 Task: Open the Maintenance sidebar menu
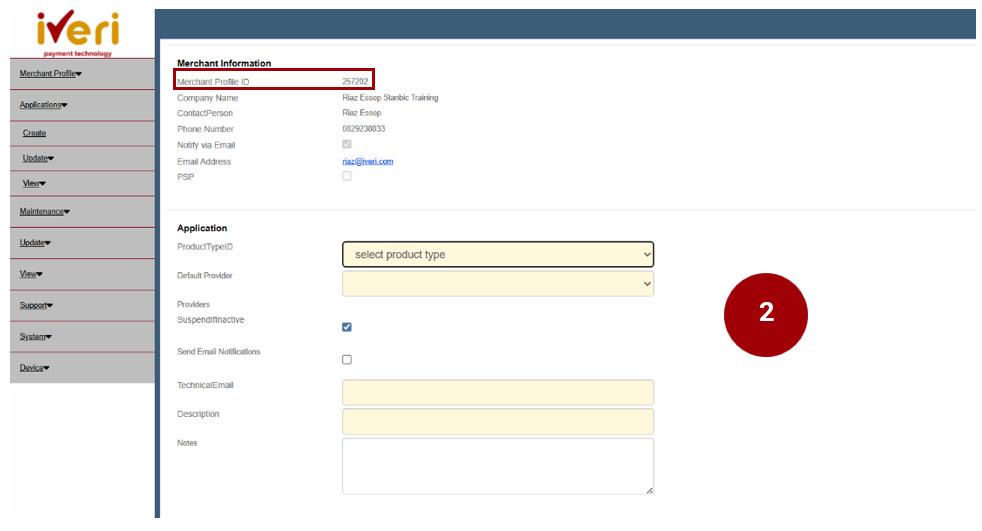click(44, 212)
